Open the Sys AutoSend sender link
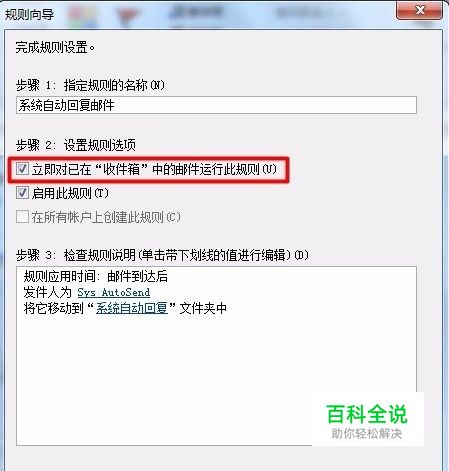Viewport: 449px width, 471px height. (114, 292)
